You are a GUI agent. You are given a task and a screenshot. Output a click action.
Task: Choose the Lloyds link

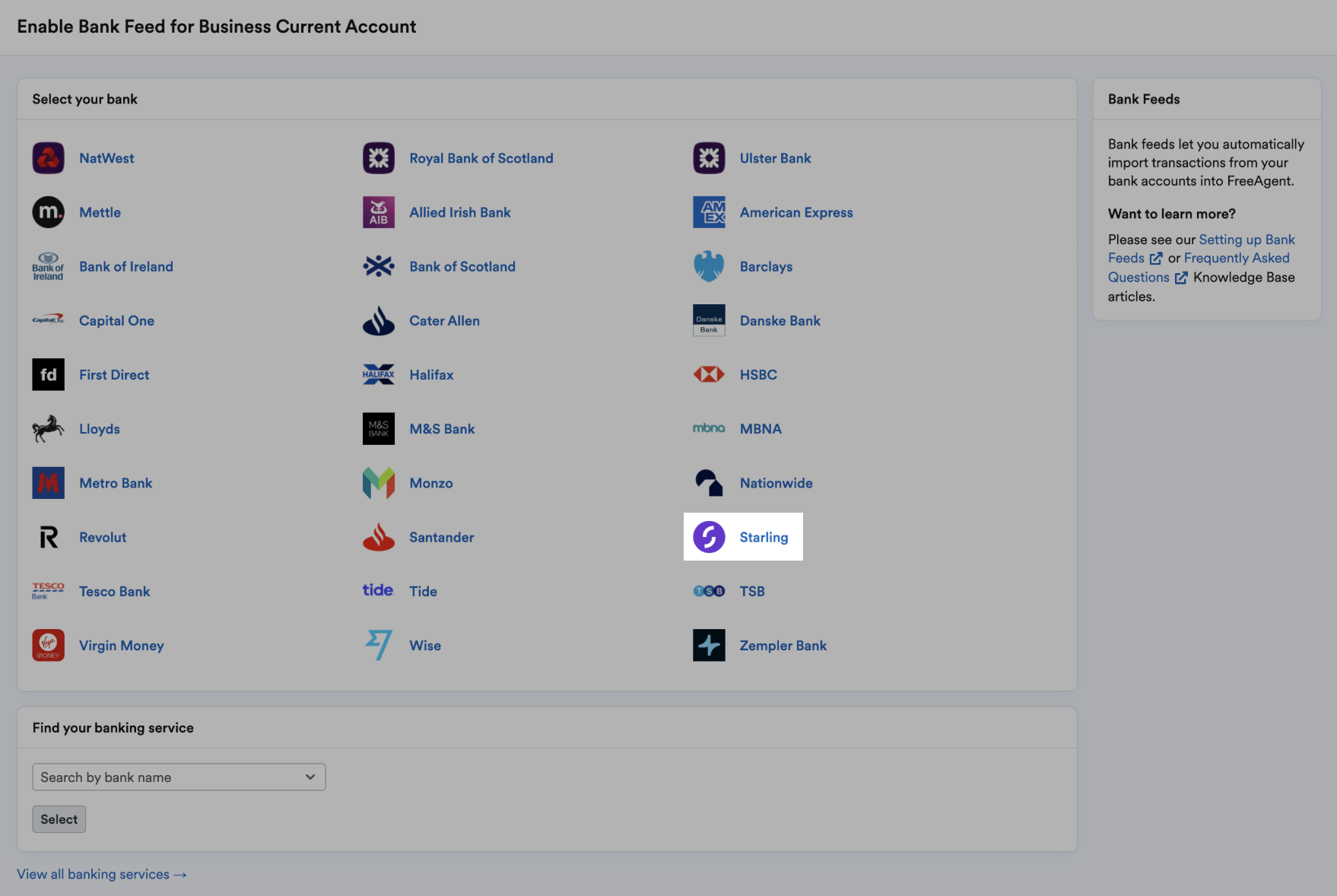click(100, 428)
